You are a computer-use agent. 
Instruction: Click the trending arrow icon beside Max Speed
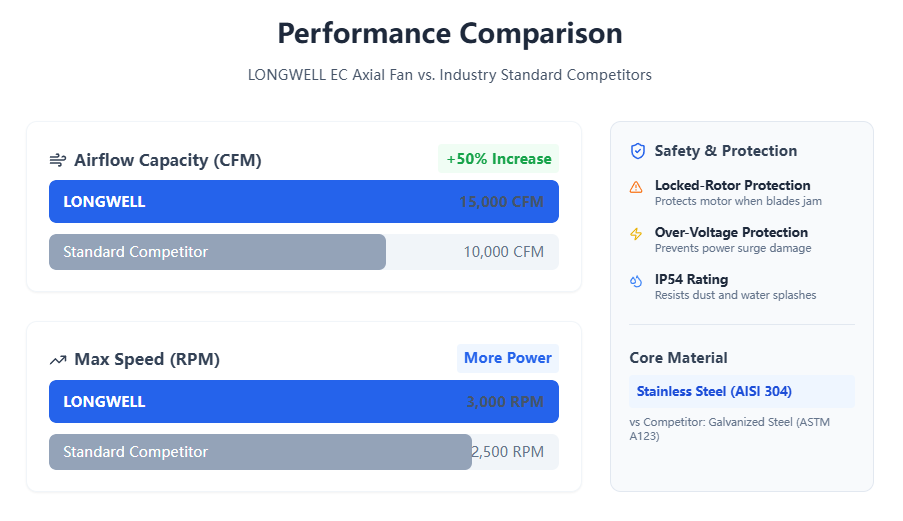click(58, 360)
